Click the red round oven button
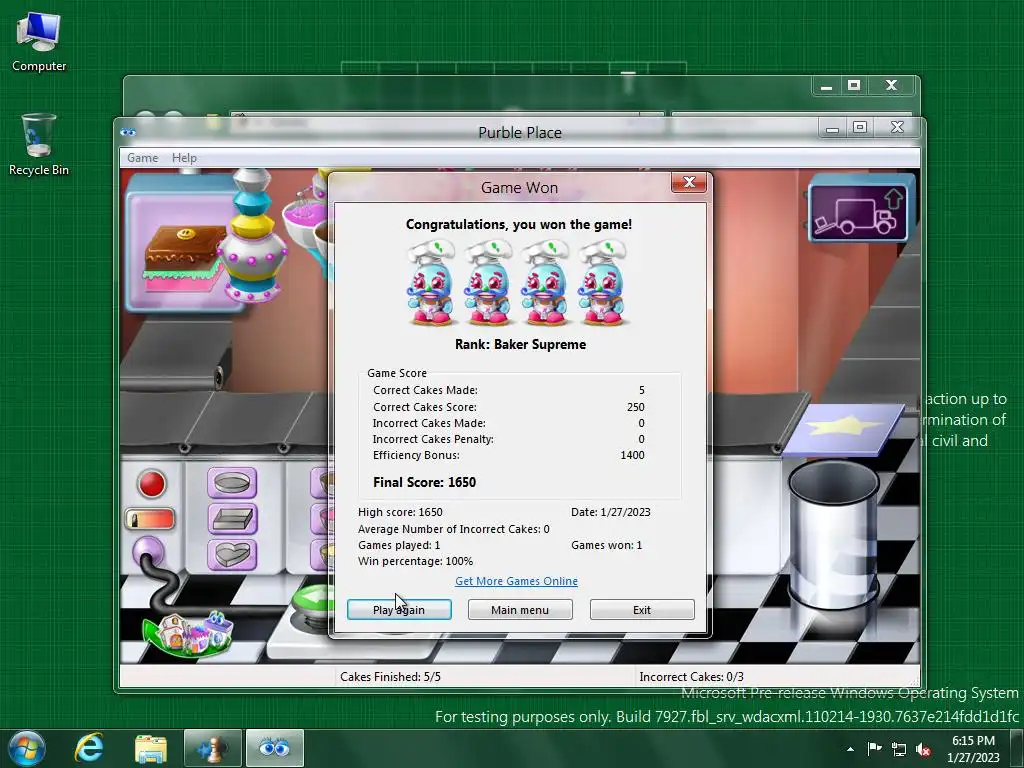Screen dimensions: 1024x768 (152, 484)
